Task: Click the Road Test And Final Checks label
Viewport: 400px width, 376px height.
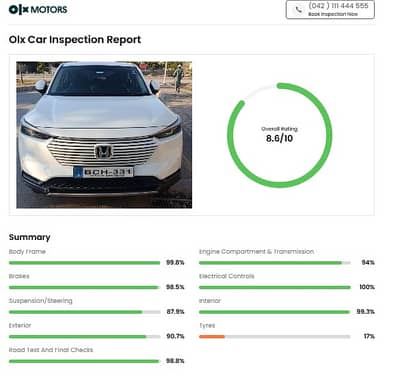Action: pyautogui.click(x=51, y=350)
